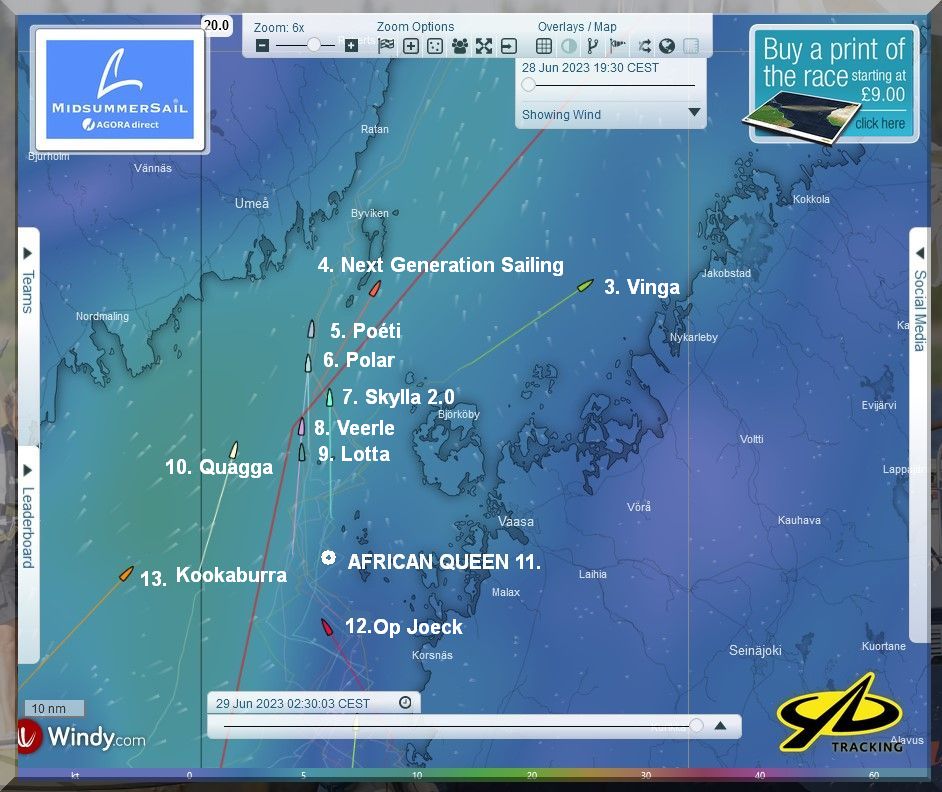The image size is (942, 792).
Task: Click the zoom out minus button
Action: coord(262,45)
